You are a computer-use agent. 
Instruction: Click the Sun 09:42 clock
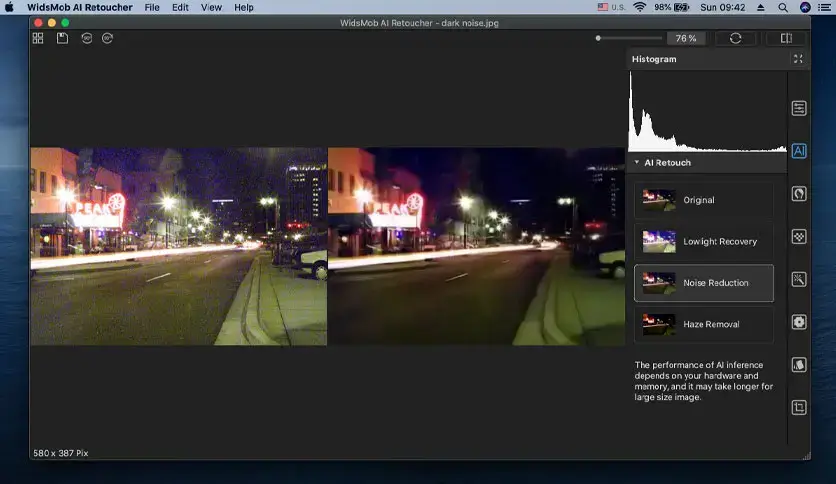(x=722, y=7)
